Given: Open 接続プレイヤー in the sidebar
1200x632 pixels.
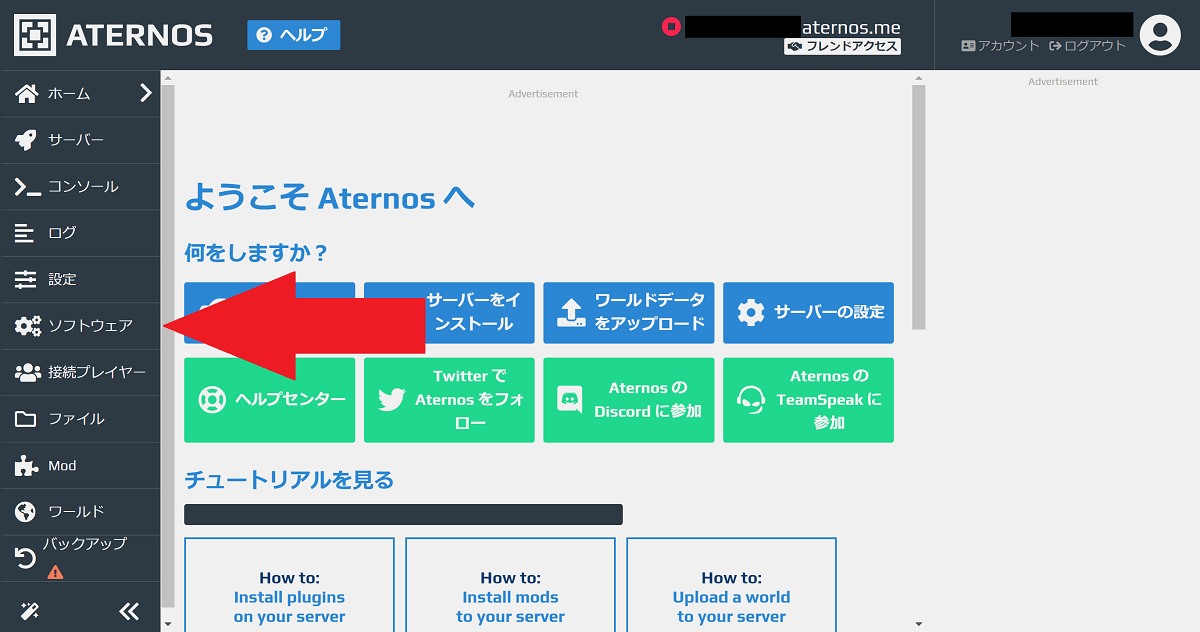Looking at the screenshot, I should tap(80, 373).
